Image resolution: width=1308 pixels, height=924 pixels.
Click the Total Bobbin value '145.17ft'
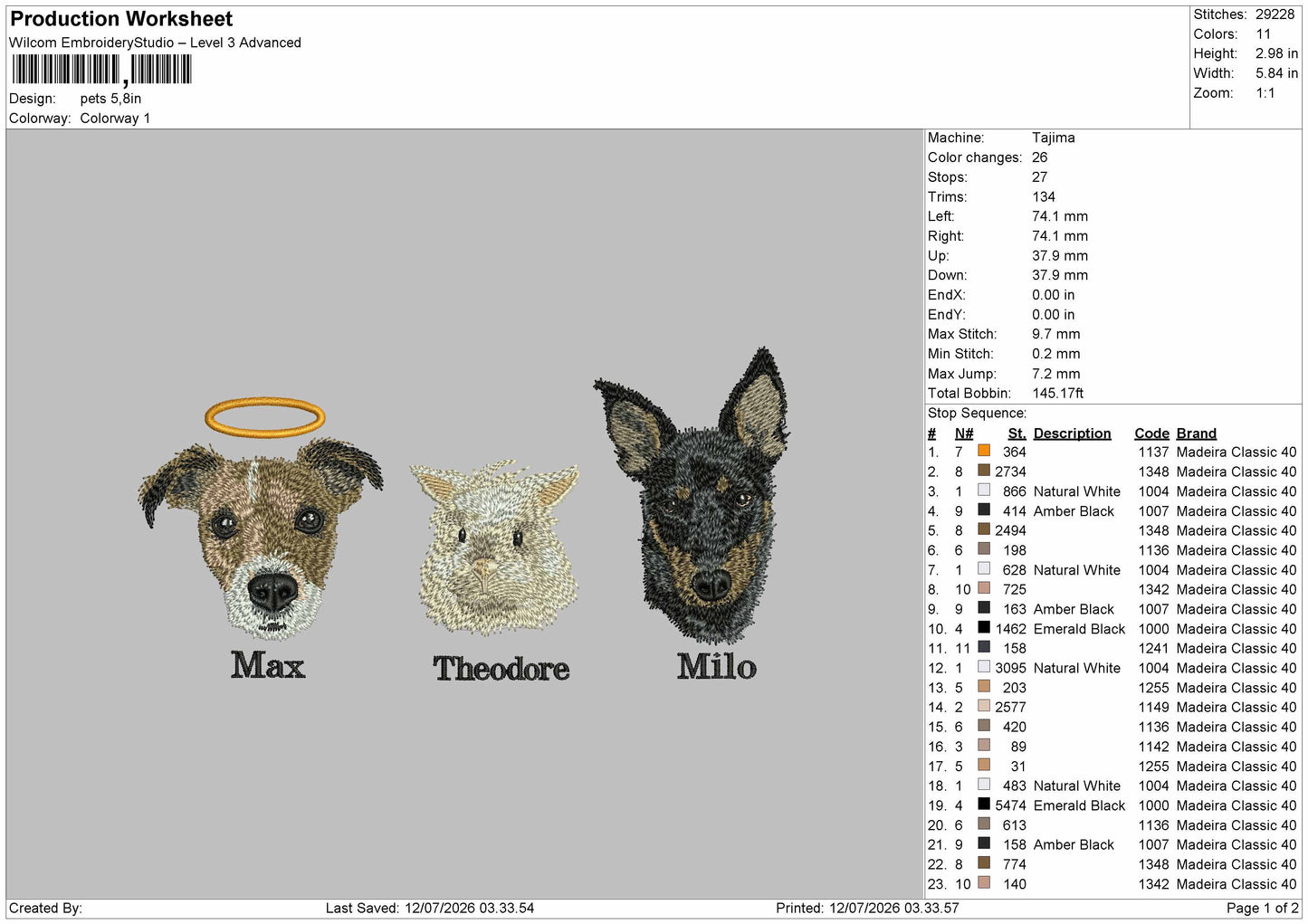1058,393
